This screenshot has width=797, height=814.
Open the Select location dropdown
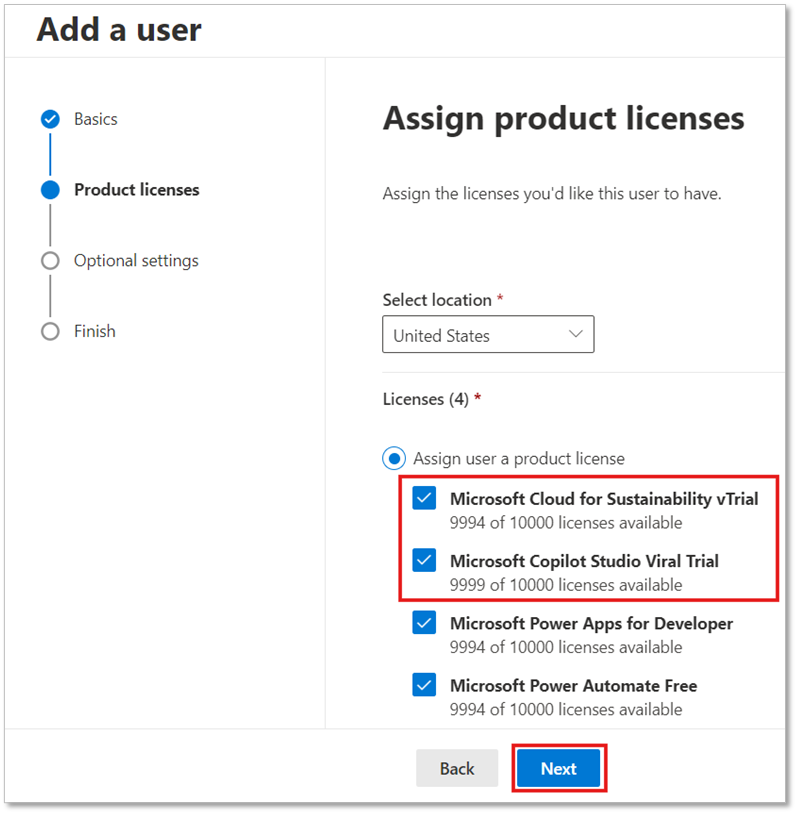[x=488, y=334]
